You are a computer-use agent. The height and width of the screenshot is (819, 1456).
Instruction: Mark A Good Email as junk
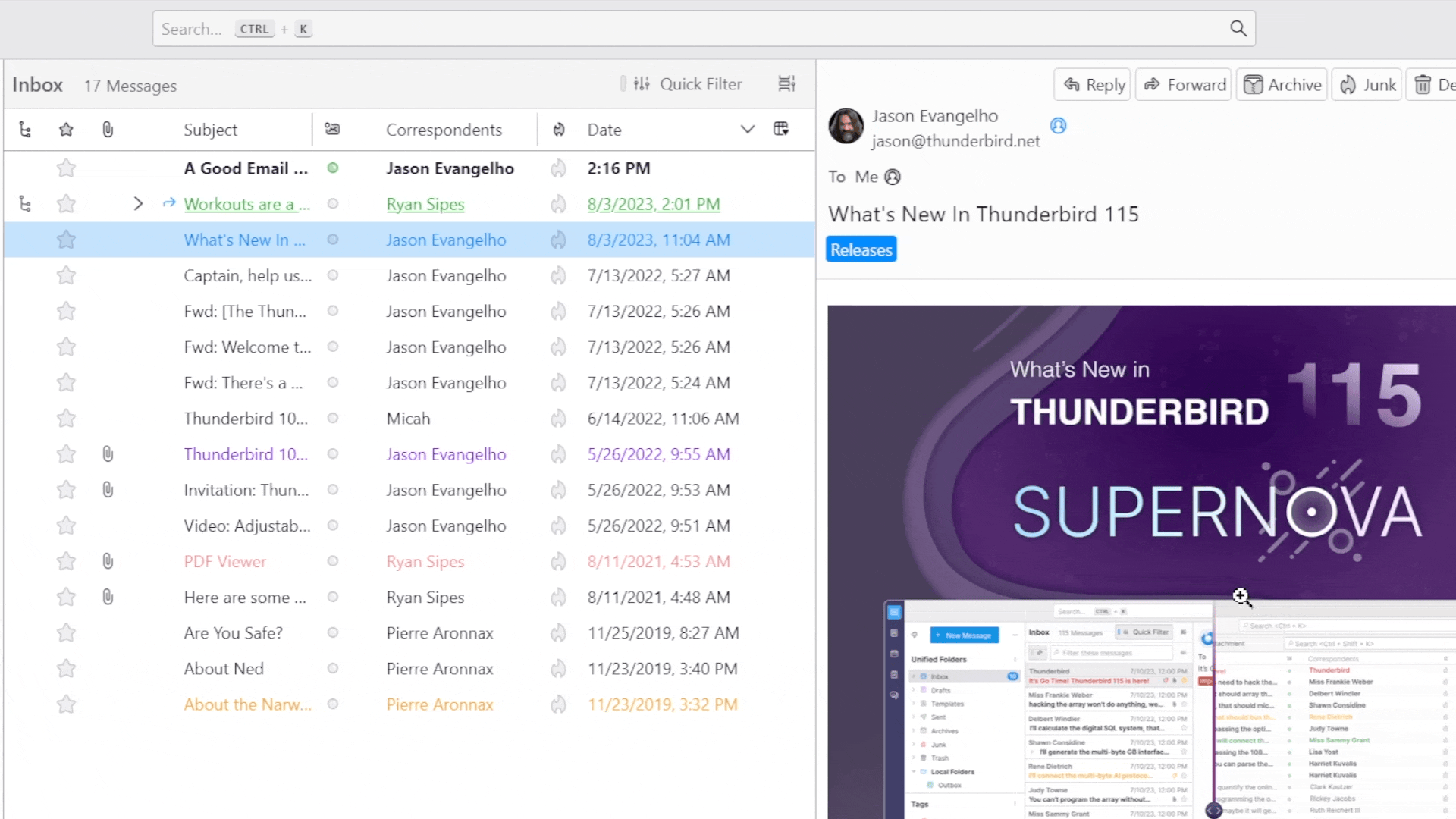(x=559, y=168)
